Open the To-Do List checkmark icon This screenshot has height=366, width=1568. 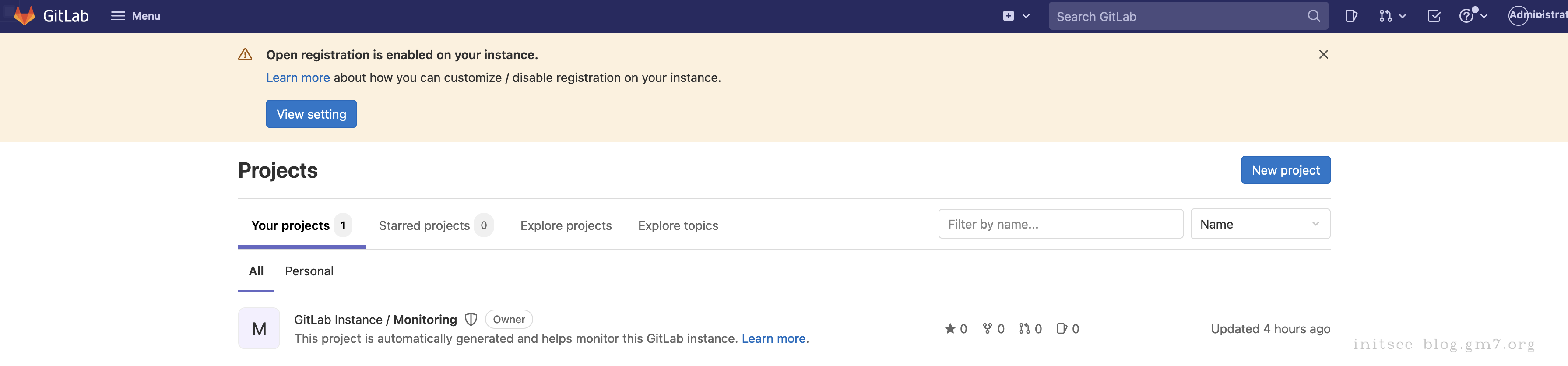click(1434, 17)
